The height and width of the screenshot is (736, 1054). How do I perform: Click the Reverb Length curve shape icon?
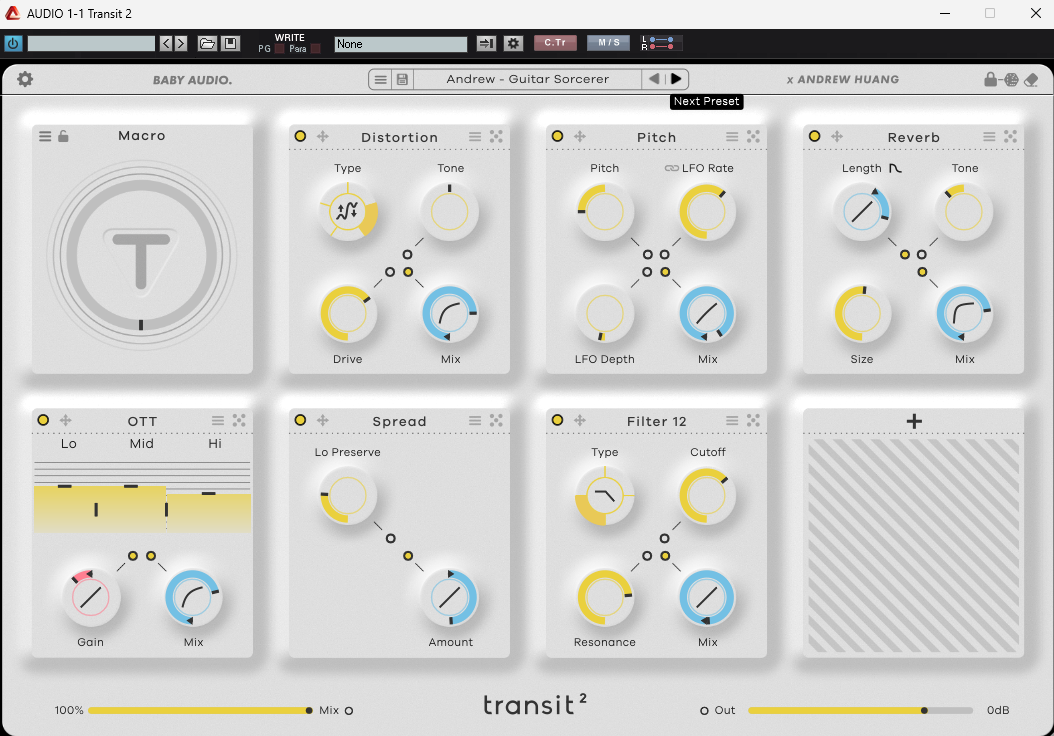(895, 168)
